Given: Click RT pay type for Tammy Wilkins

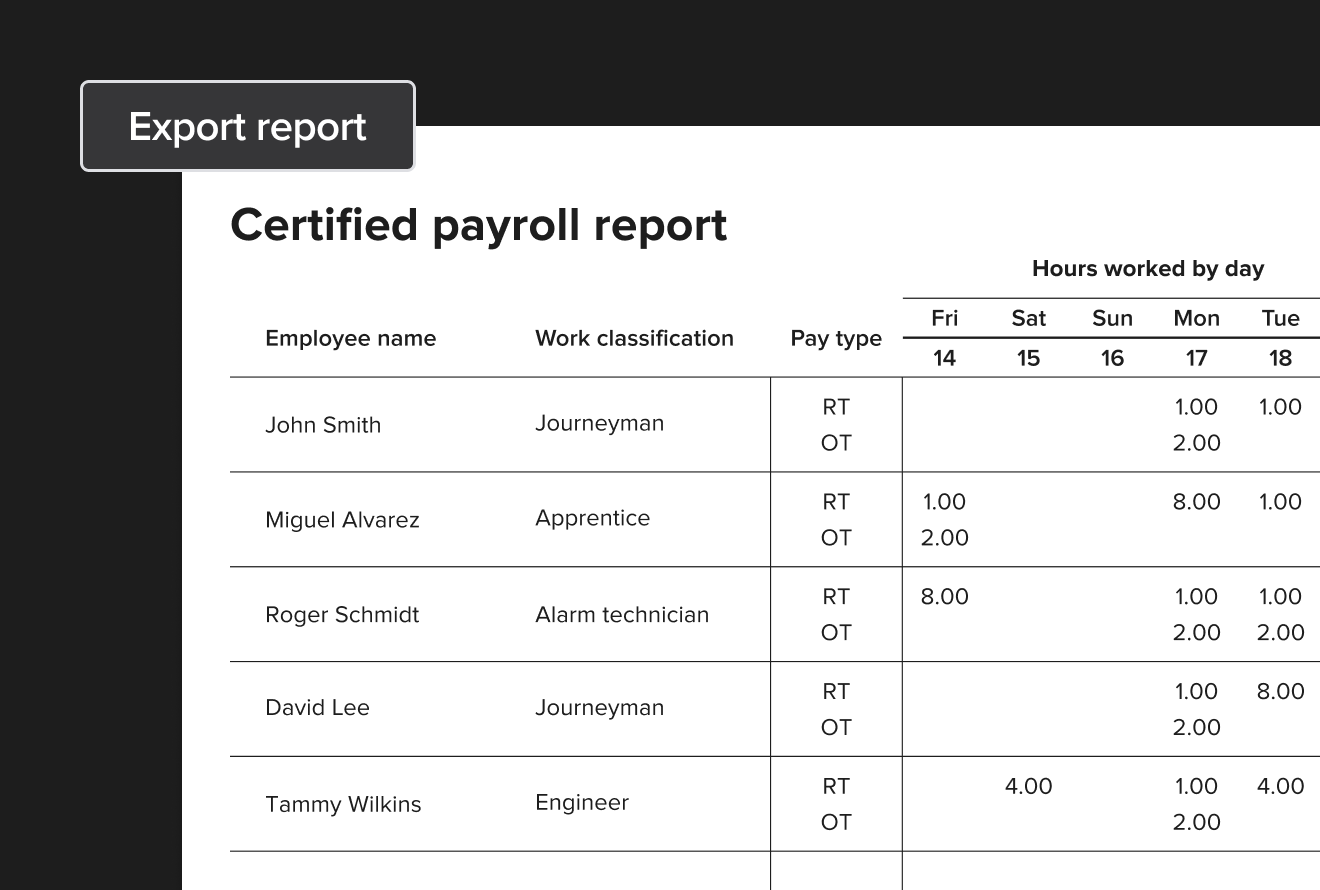Looking at the screenshot, I should point(836,787).
